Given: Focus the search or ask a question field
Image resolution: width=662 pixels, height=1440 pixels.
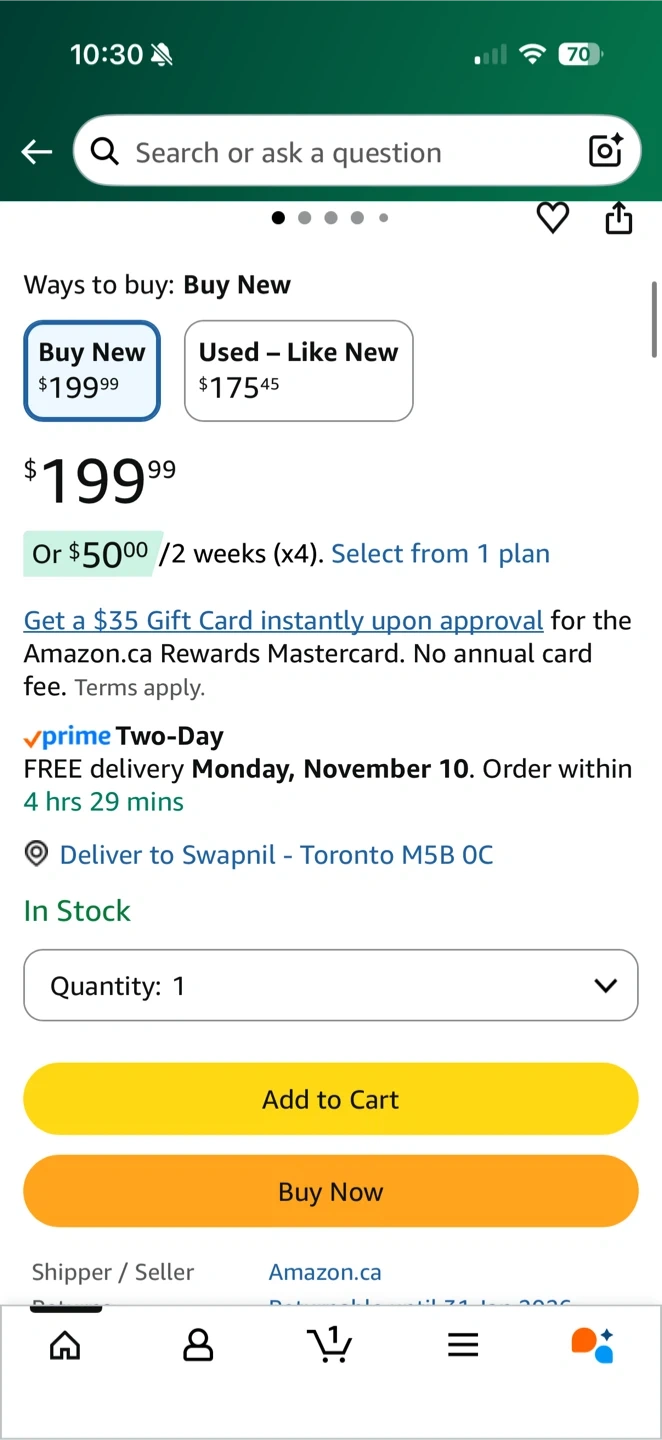Looking at the screenshot, I should (x=340, y=152).
